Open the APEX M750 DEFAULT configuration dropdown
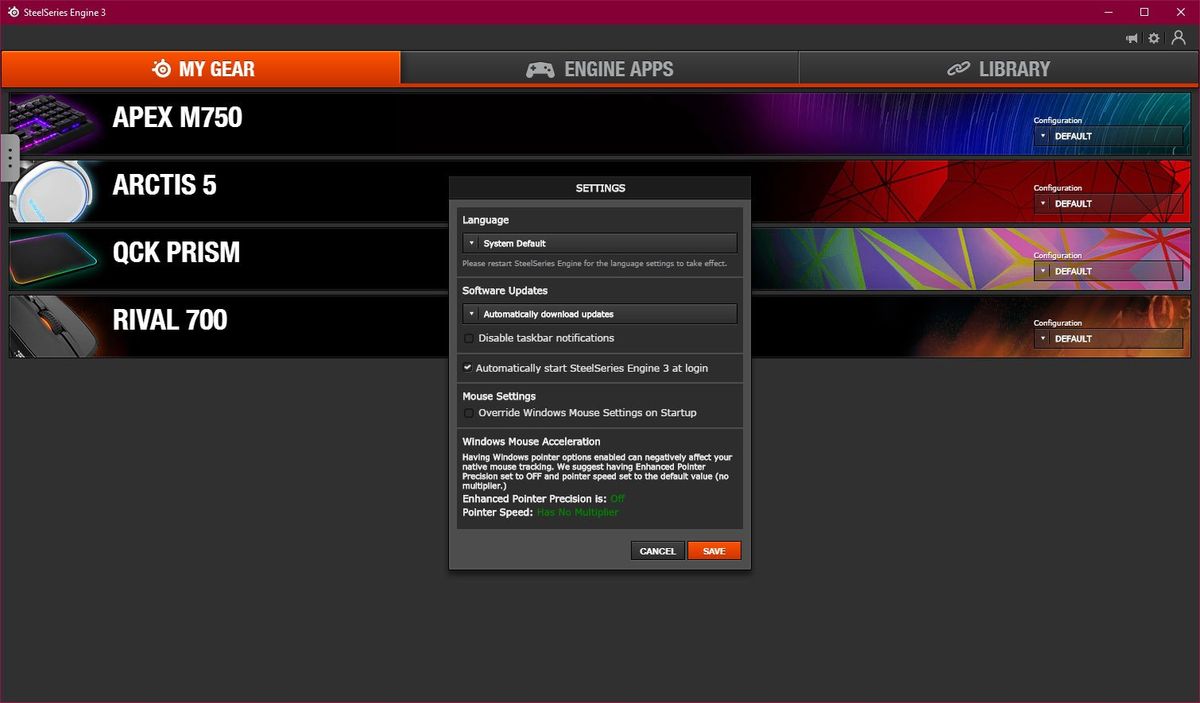The width and height of the screenshot is (1200, 703). [1108, 136]
